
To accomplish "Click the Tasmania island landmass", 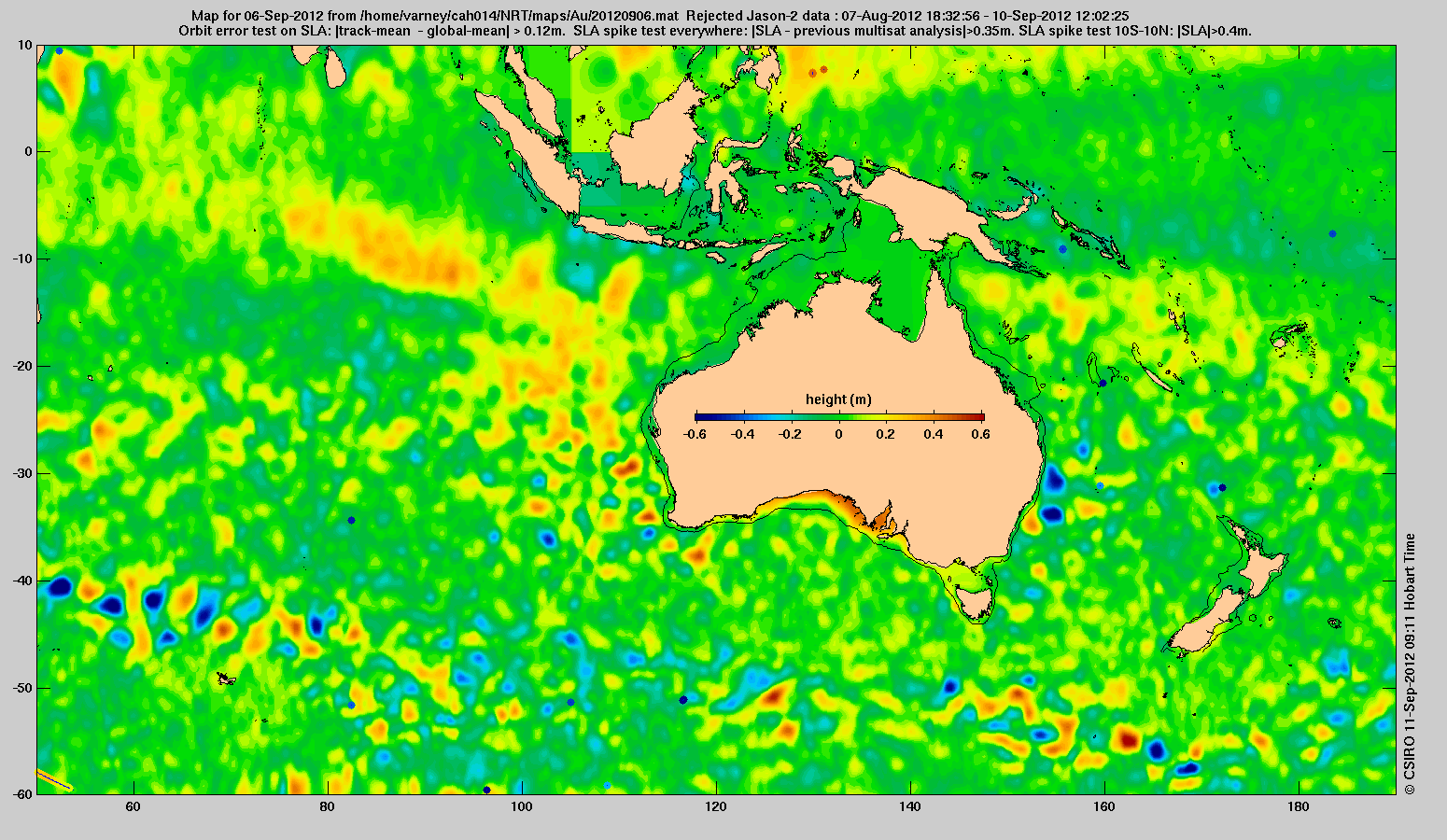I will 976,602.
